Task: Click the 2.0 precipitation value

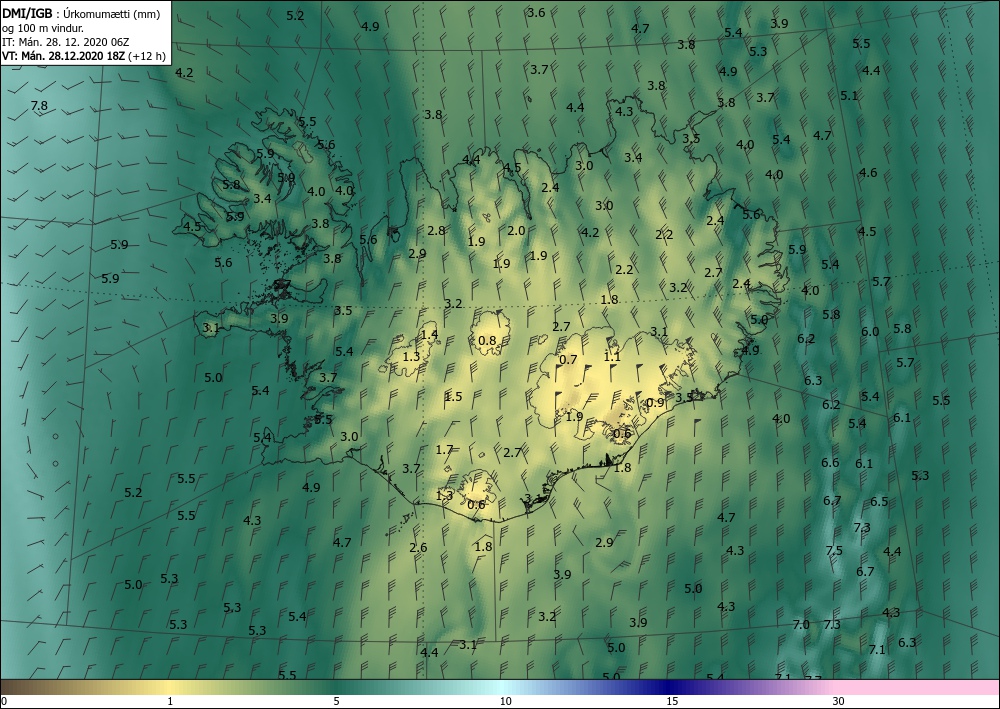Action: click(x=516, y=231)
